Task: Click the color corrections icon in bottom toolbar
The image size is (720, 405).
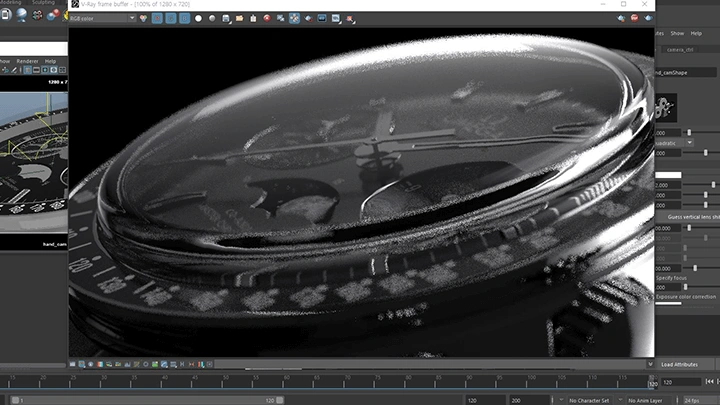Action: 100,364
